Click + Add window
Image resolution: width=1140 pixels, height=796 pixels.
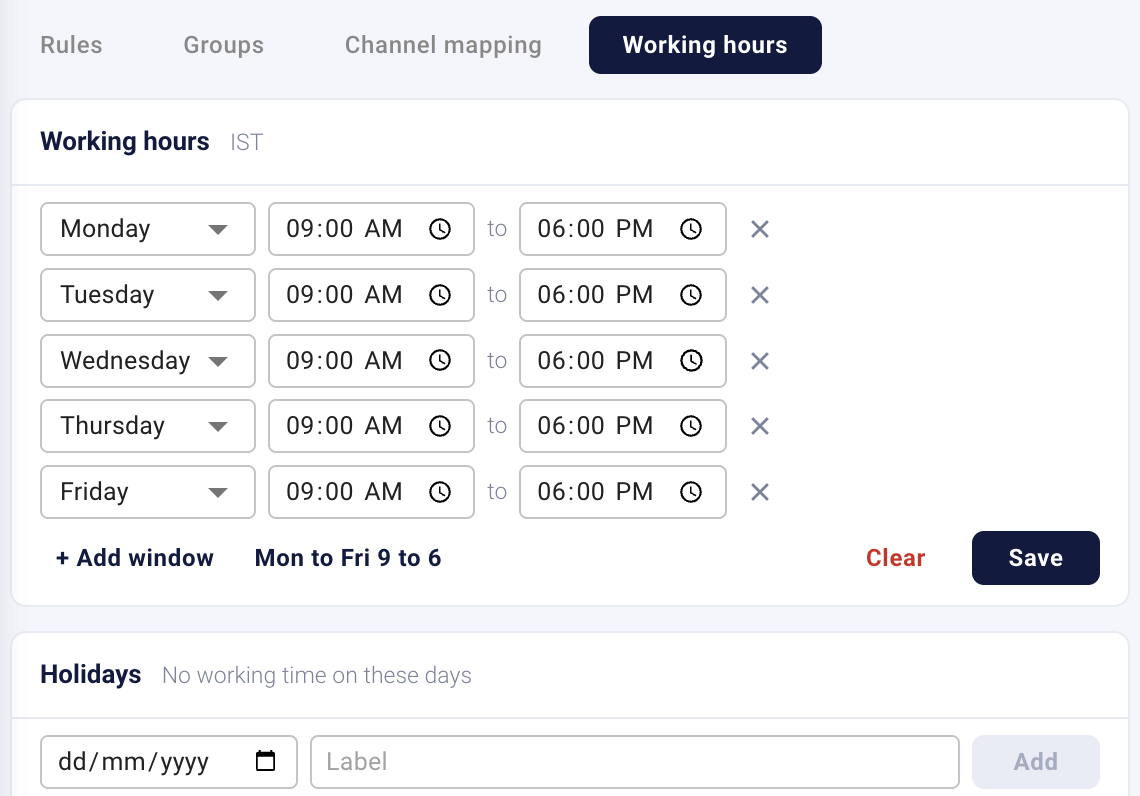135,558
